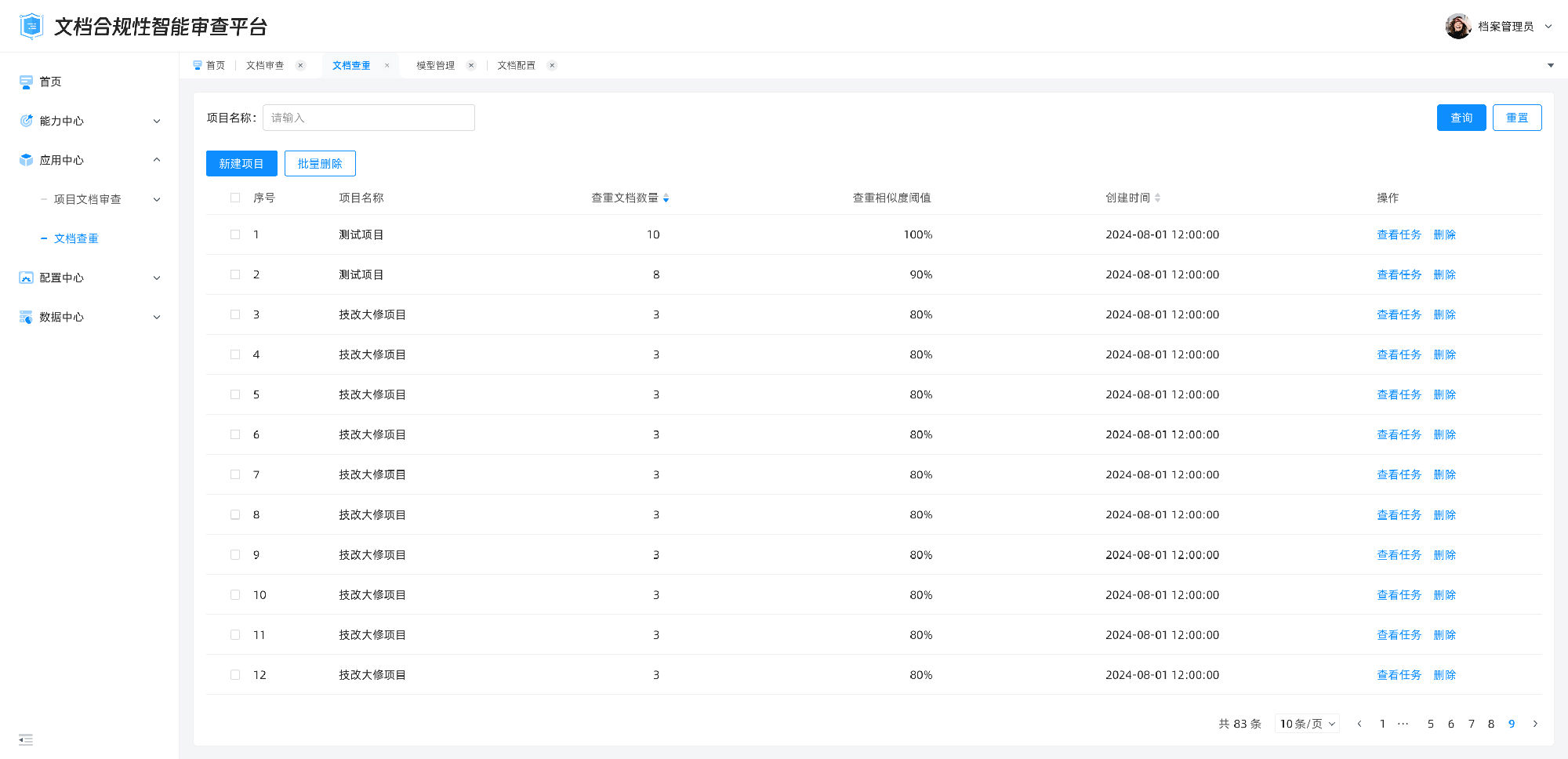
Task: Open the 10条/页 page size dropdown
Action: [1305, 724]
